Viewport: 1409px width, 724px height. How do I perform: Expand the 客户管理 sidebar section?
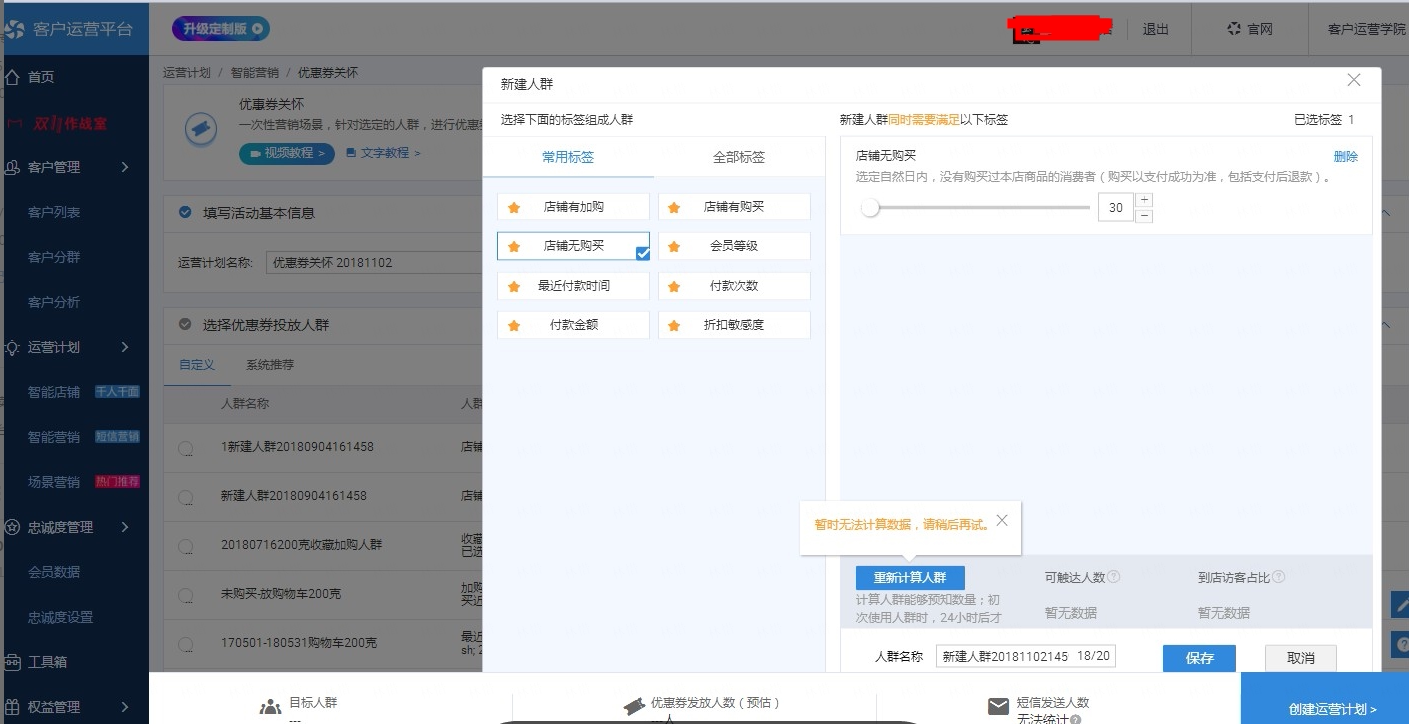[125, 167]
